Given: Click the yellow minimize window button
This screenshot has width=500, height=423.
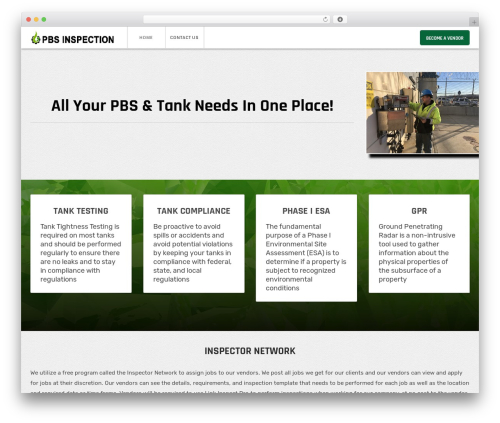Looking at the screenshot, I should coord(36,20).
